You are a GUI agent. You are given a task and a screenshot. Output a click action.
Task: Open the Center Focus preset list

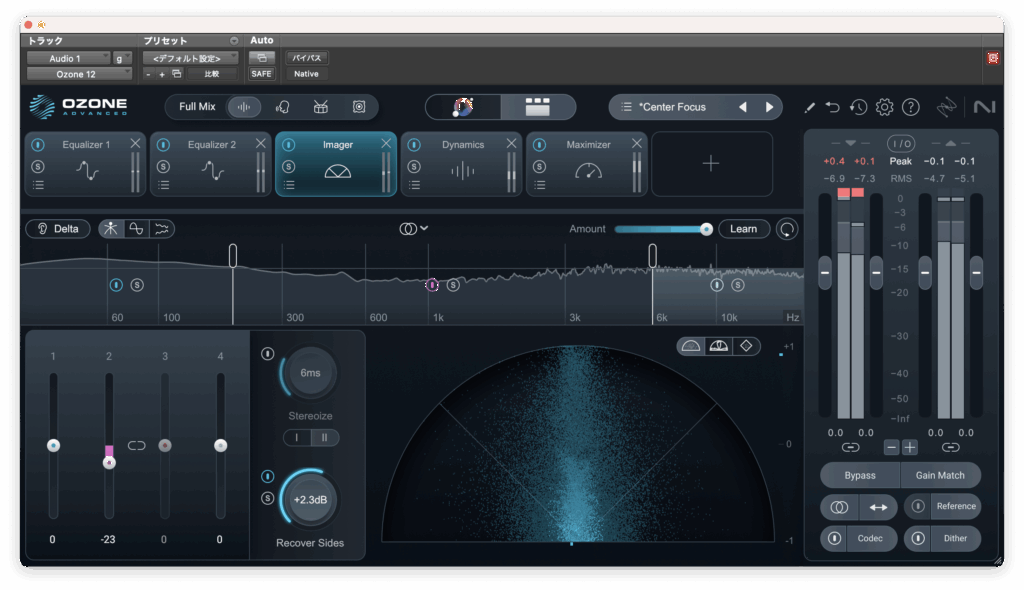[626, 107]
